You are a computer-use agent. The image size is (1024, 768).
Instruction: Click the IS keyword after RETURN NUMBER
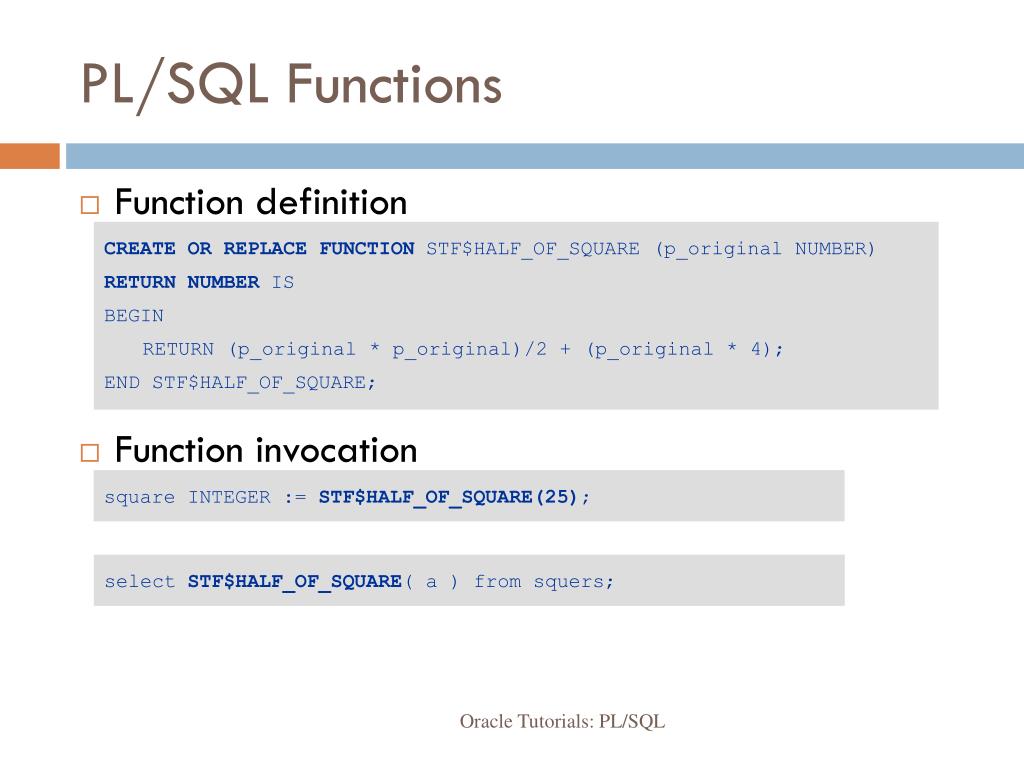click(283, 283)
